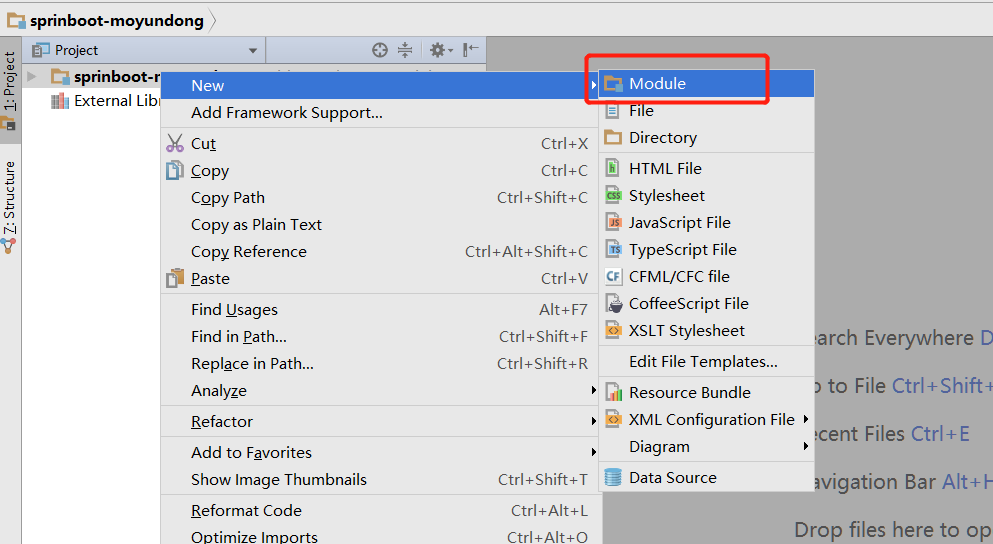The image size is (993, 544).
Task: Select the Module icon in New submenu
Action: 613,84
